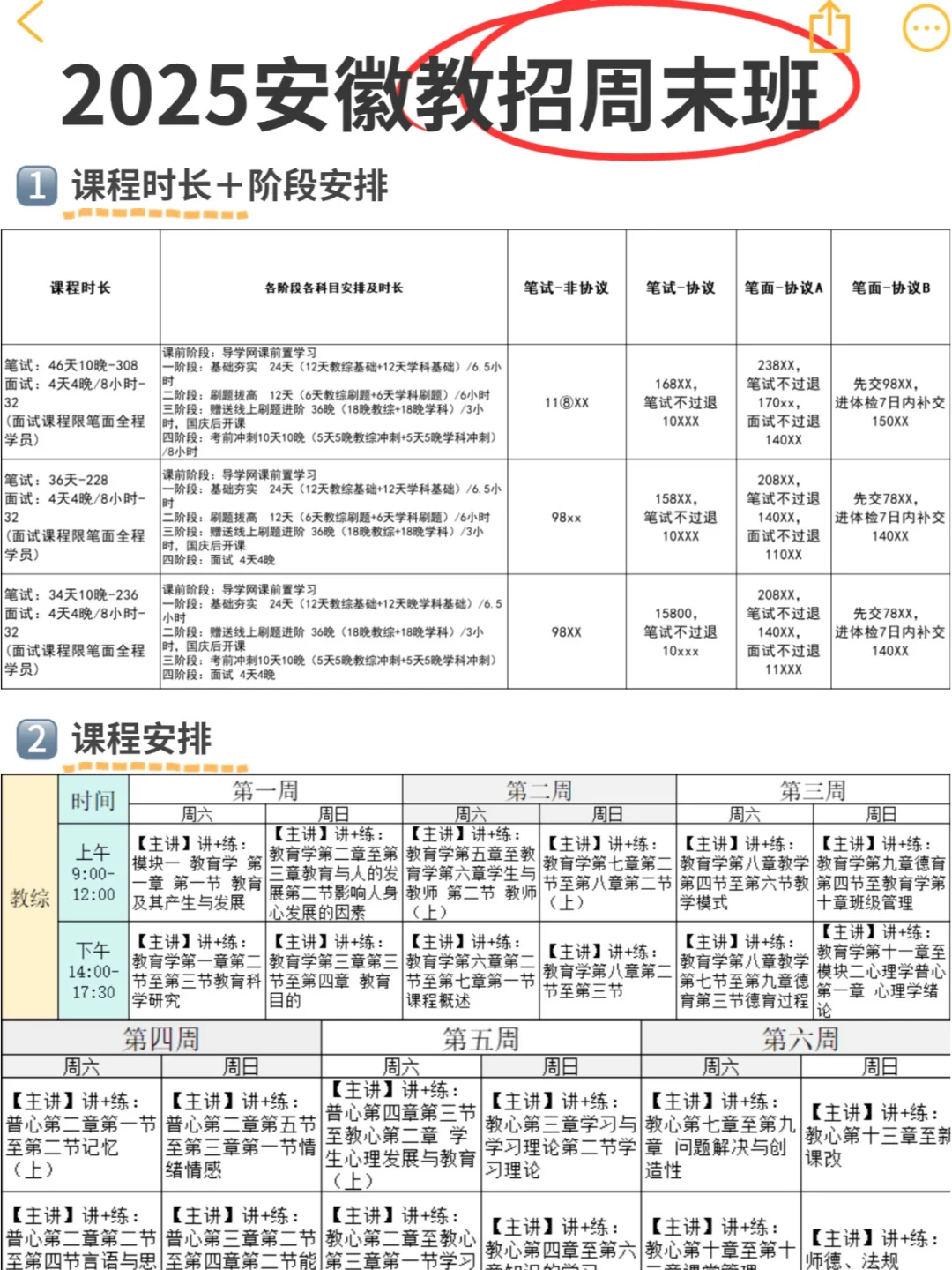
Task: Tap cell 教育学第八章教学第四节至第六节
Action: (745, 873)
